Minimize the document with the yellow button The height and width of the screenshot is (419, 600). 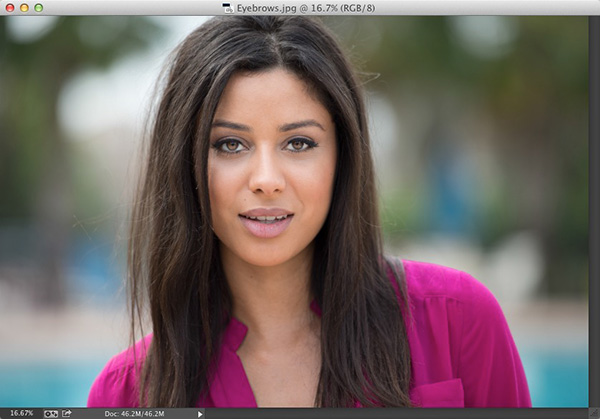(x=24, y=8)
